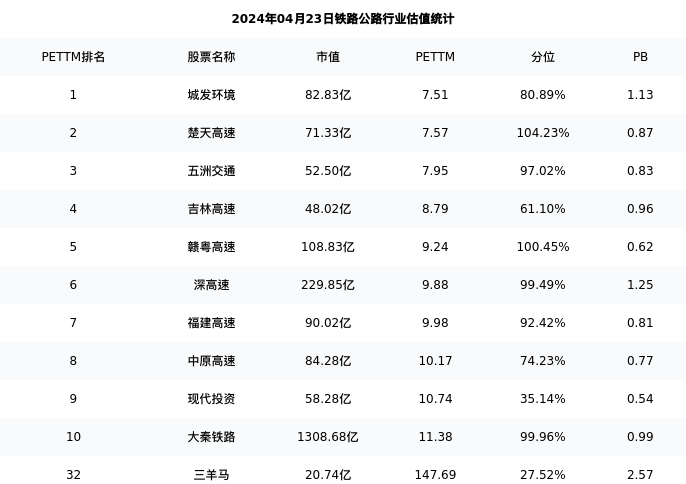
Task: Select the PETTM column header
Action: click(x=435, y=57)
